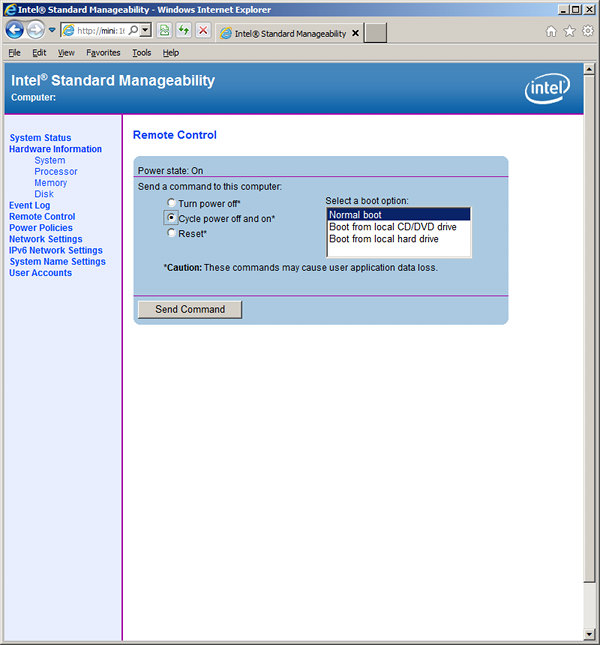This screenshot has width=600, height=645.
Task: Open Favorites star icon
Action: click(570, 31)
